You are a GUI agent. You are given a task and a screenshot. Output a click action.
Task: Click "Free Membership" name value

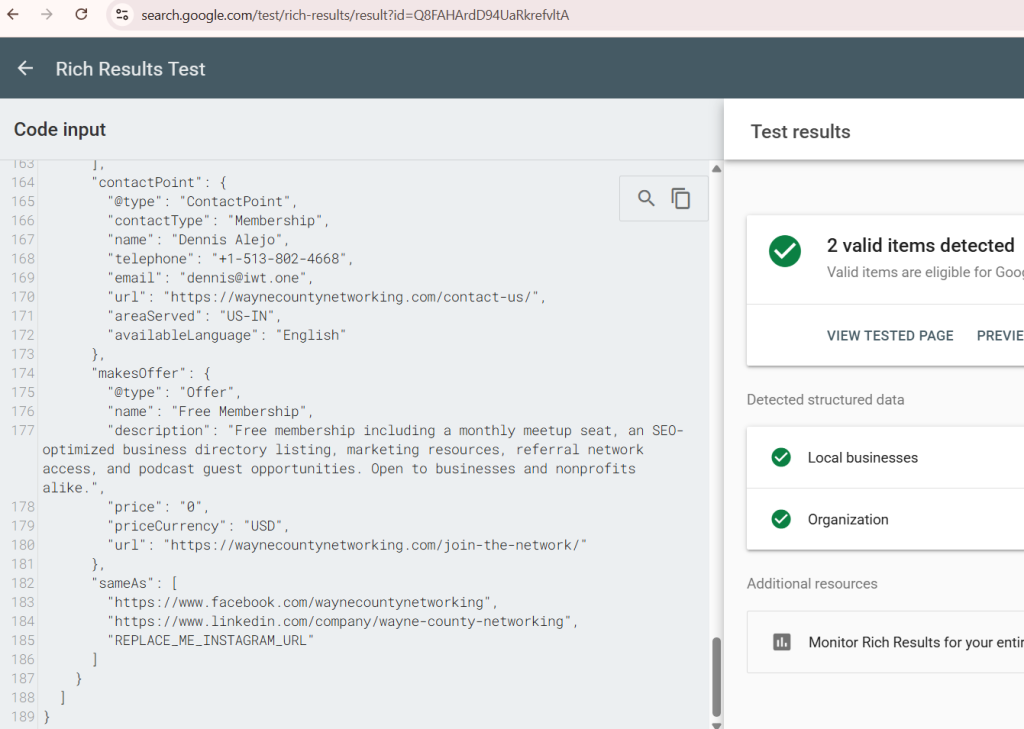[x=238, y=411]
